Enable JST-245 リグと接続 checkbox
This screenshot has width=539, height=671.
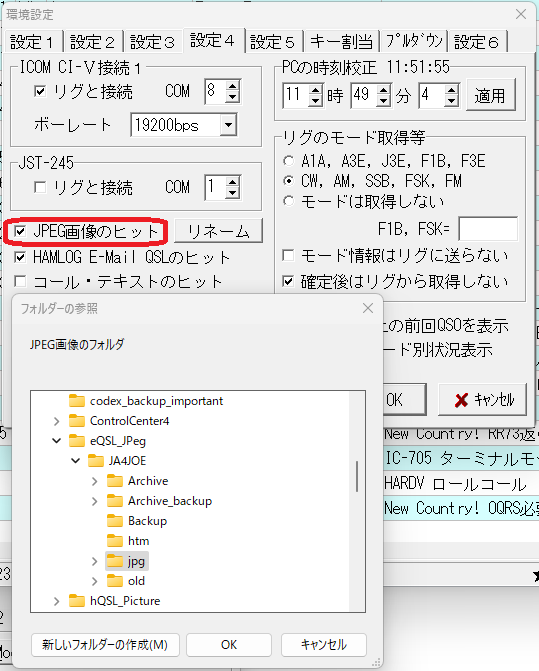tap(40, 187)
